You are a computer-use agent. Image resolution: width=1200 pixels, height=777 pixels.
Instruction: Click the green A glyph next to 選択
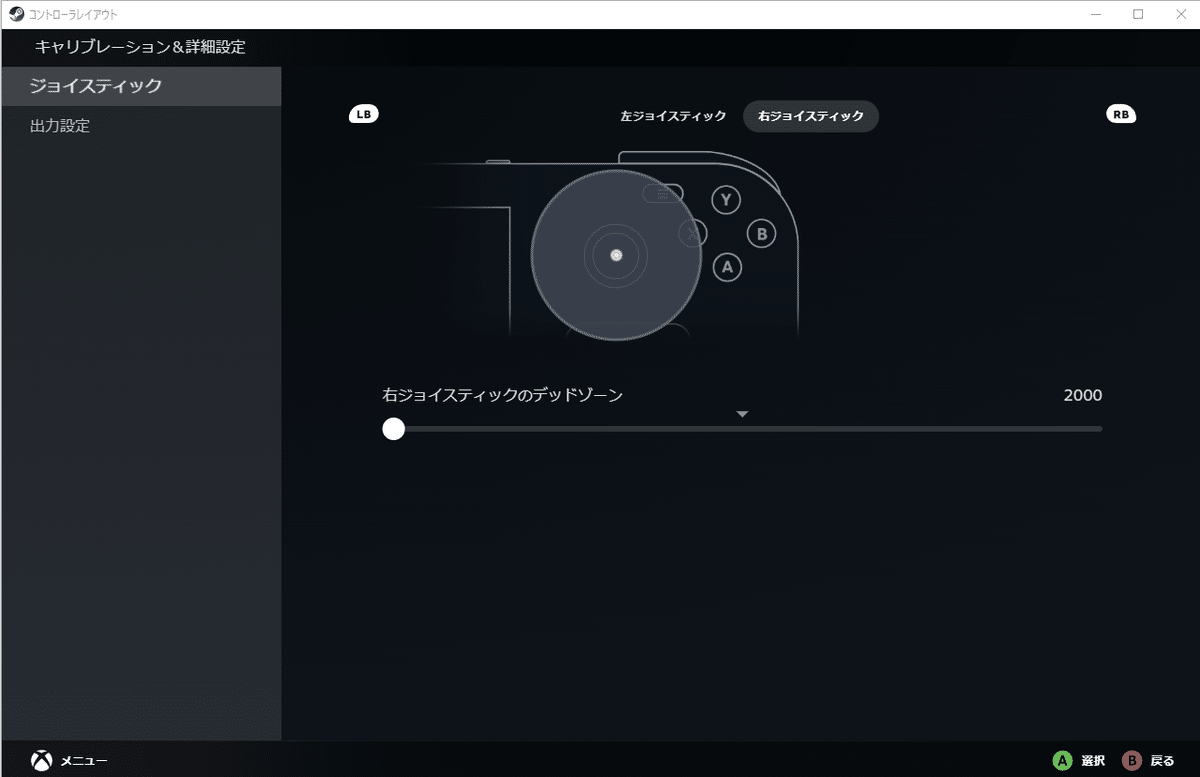[x=1062, y=761]
